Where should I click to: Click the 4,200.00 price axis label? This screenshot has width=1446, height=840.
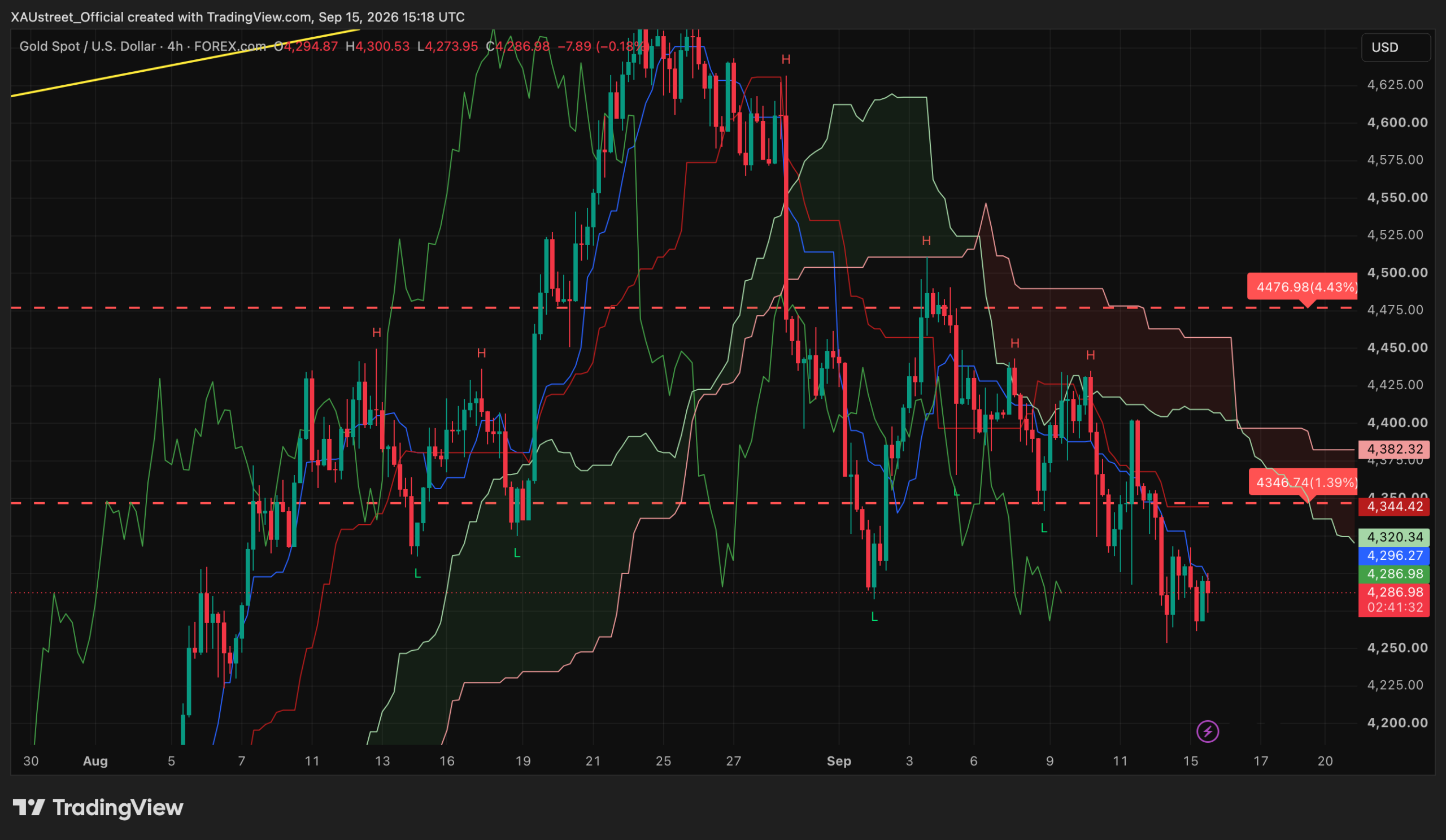[1397, 723]
